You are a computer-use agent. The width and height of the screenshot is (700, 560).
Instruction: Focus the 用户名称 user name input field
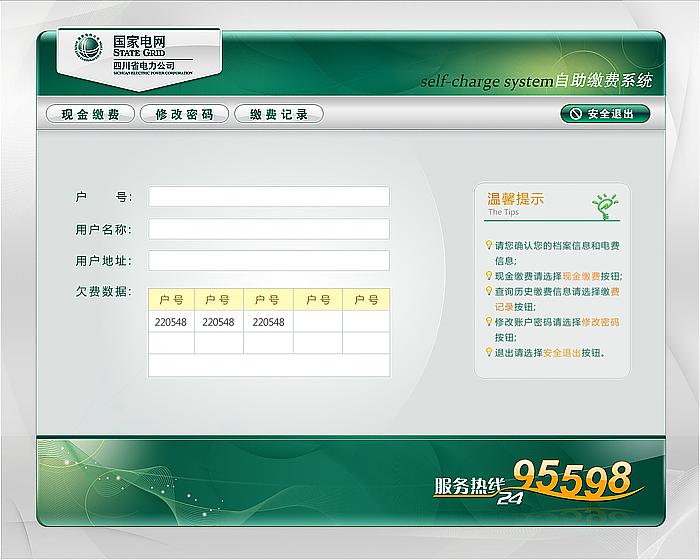[x=269, y=229]
